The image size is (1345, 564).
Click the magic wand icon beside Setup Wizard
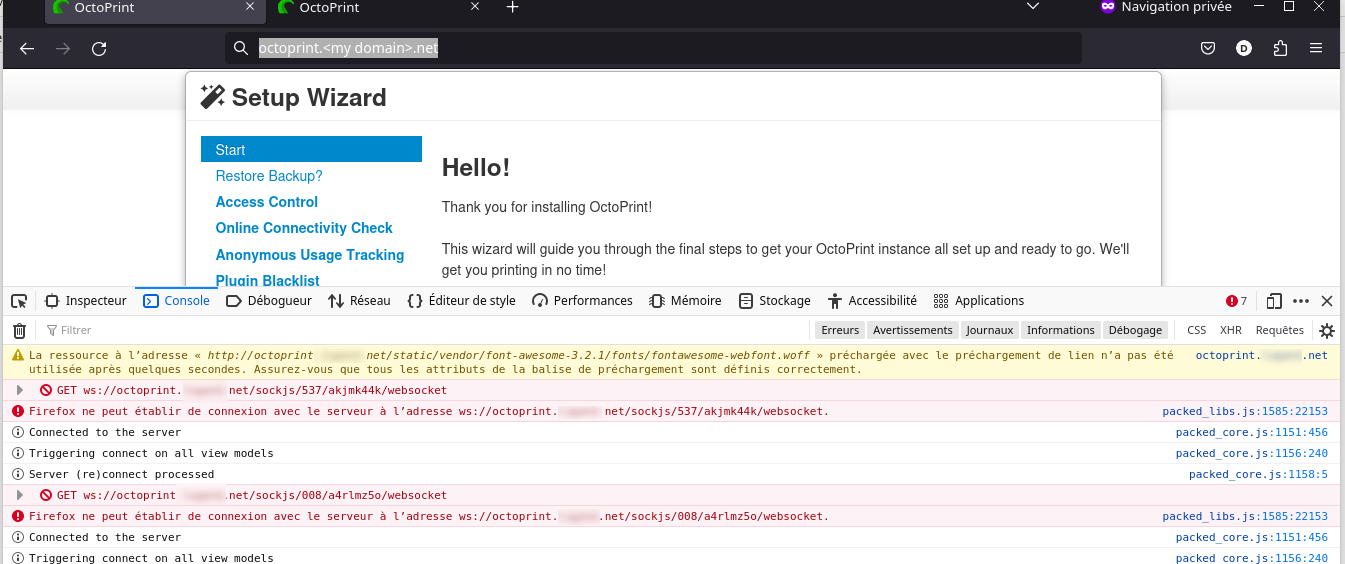point(212,96)
